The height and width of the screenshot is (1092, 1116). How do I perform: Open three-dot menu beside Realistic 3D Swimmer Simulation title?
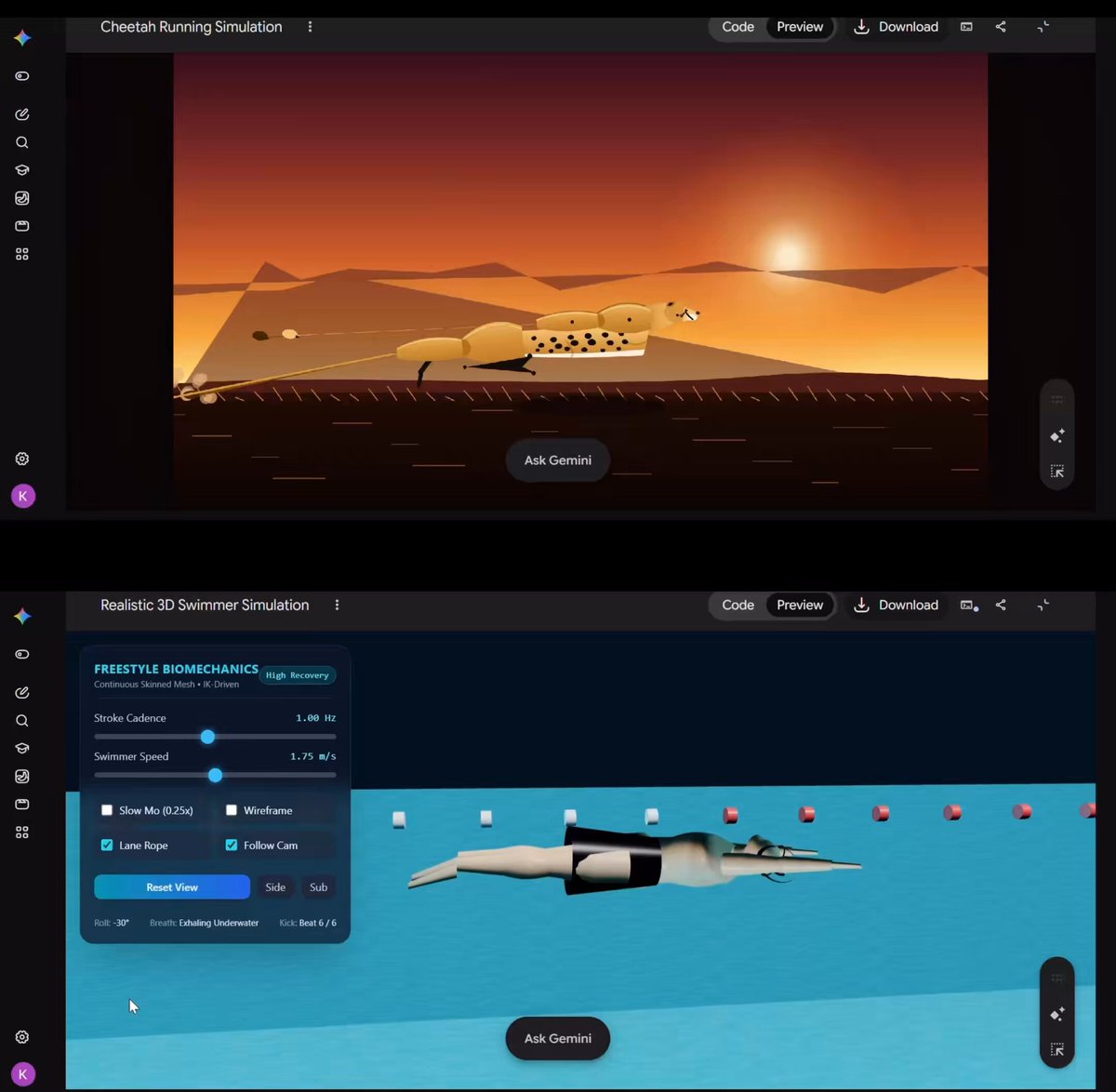tap(337, 606)
